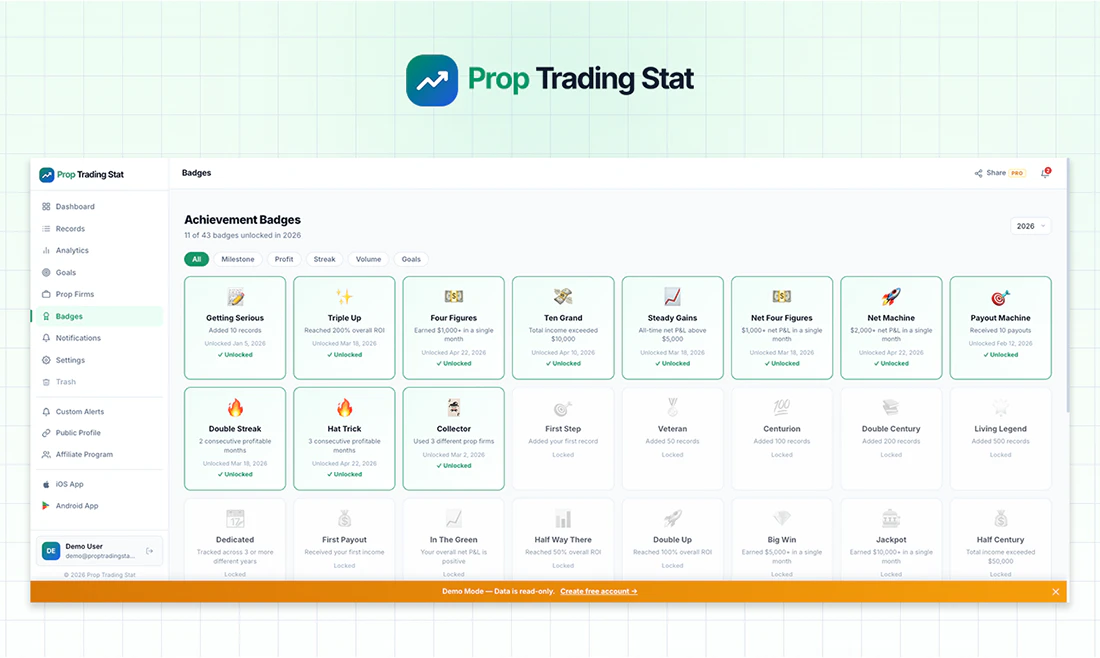1100x658 pixels.
Task: Click the Badges sidebar icon
Action: [x=46, y=316]
